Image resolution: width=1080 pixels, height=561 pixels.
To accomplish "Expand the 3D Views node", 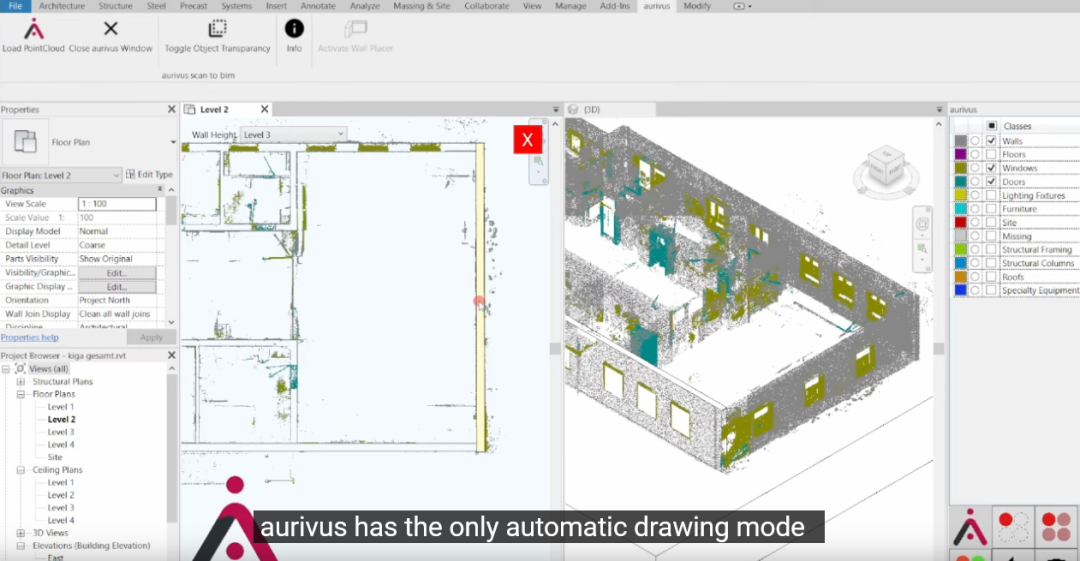I will click(21, 533).
